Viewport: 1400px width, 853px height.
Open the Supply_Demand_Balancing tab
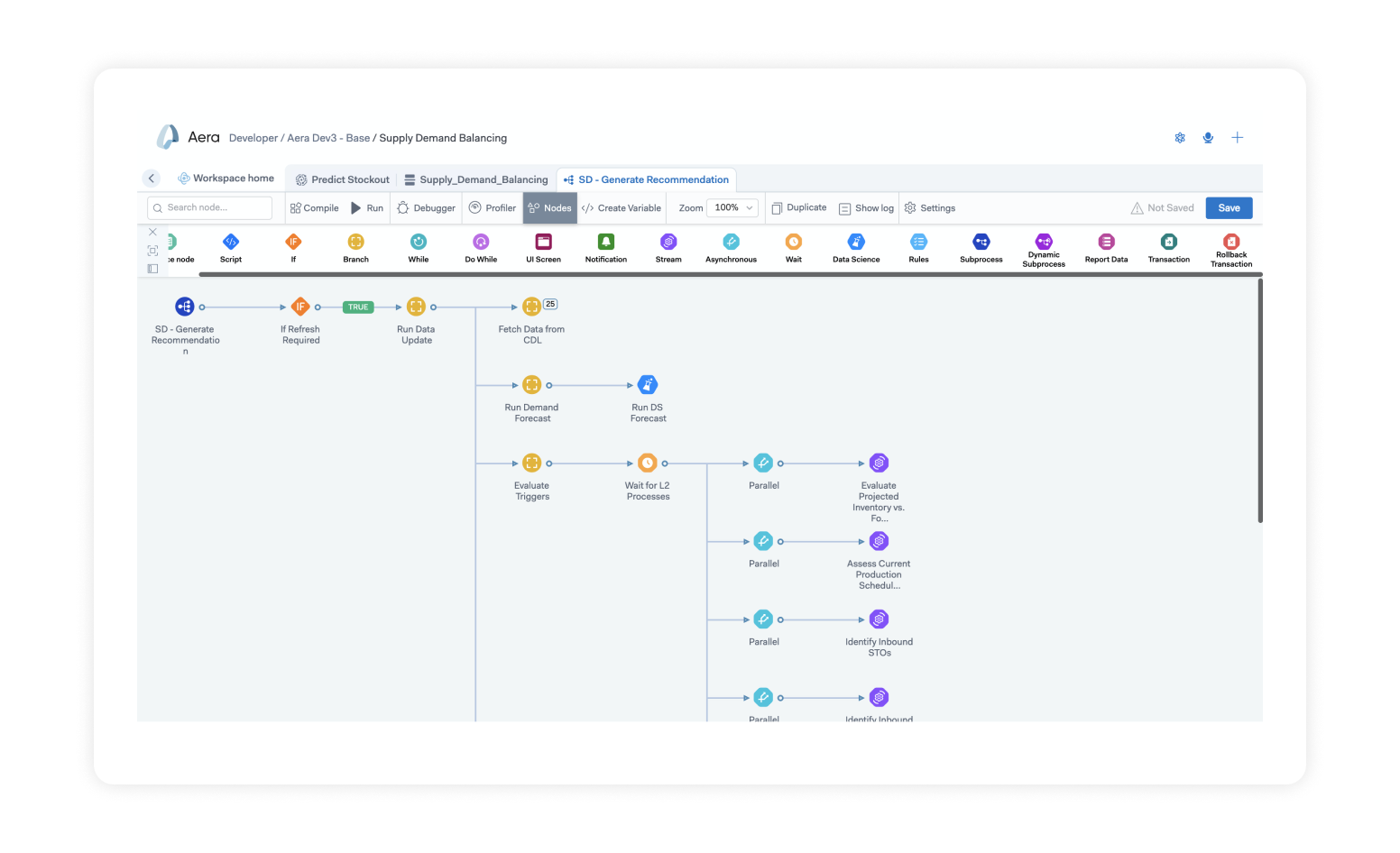[484, 179]
